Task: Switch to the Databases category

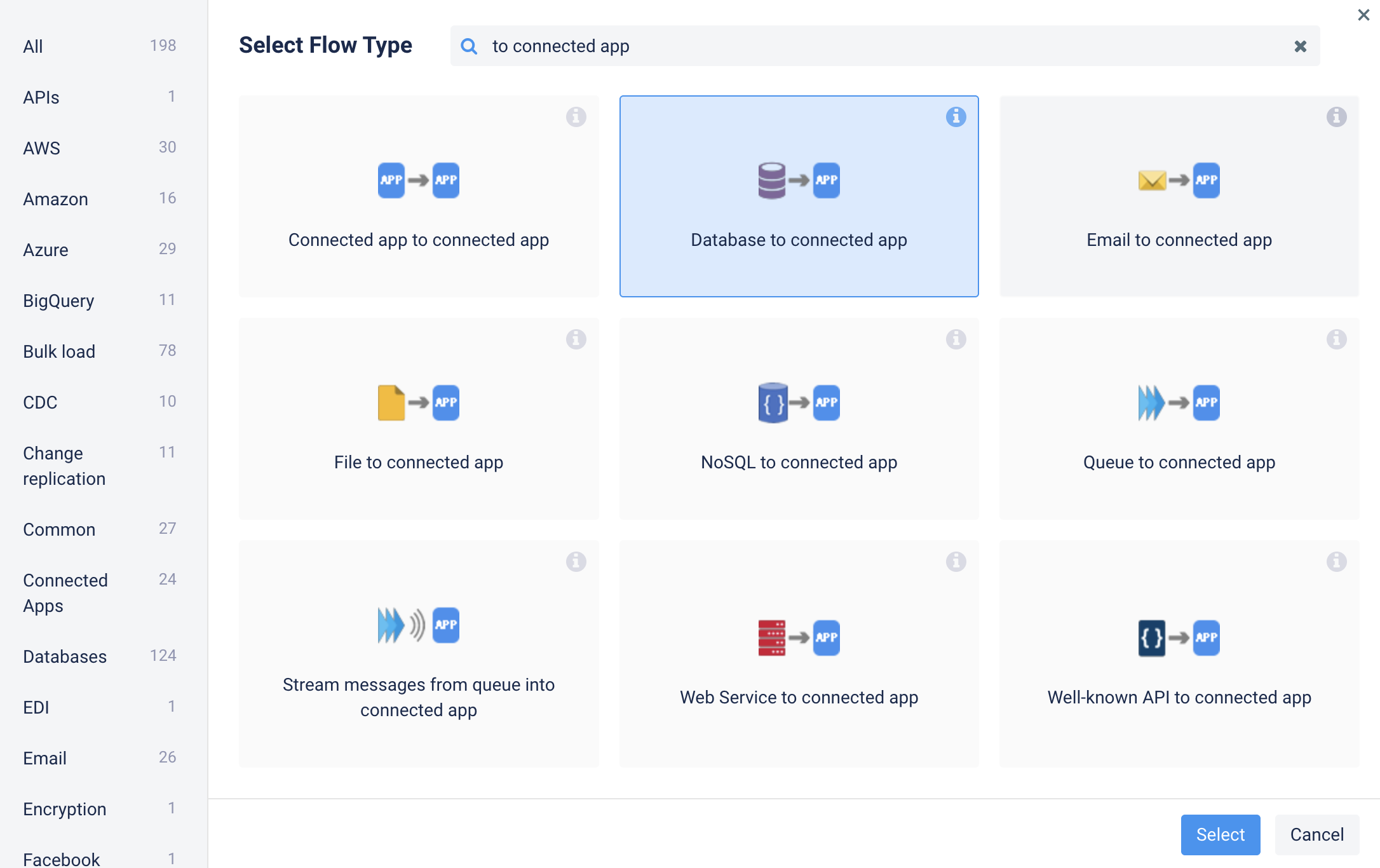Action: pyautogui.click(x=65, y=656)
